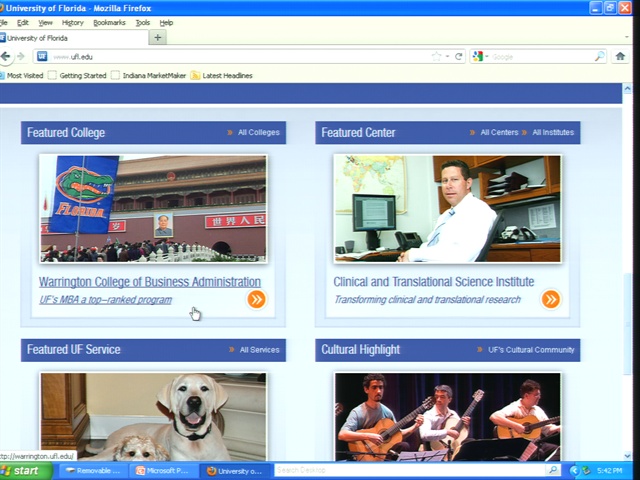Open the orange arrow under Warrington College

256,299
